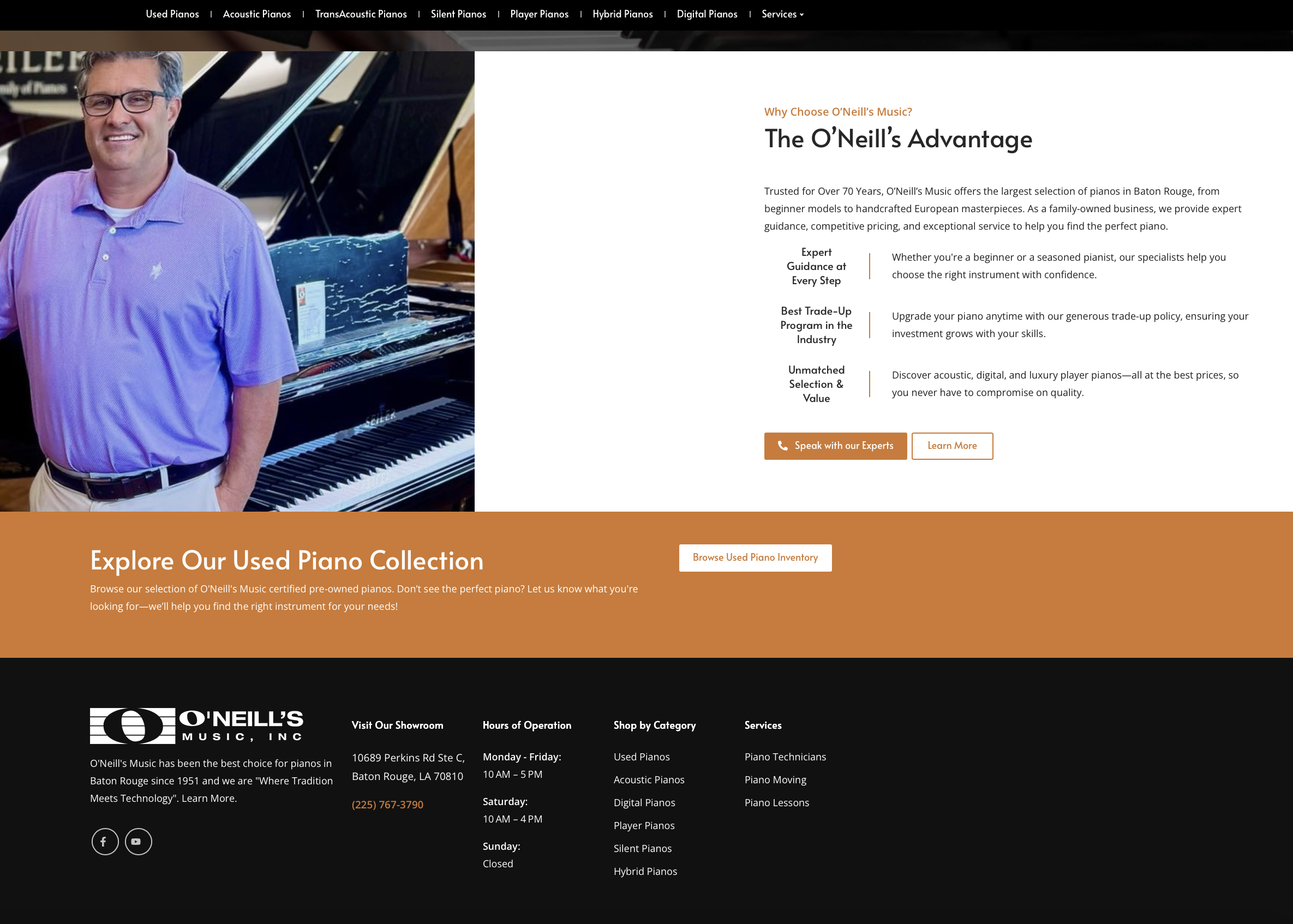Image resolution: width=1293 pixels, height=924 pixels.
Task: Select Hybrid Pianos in top navigation
Action: coord(622,14)
